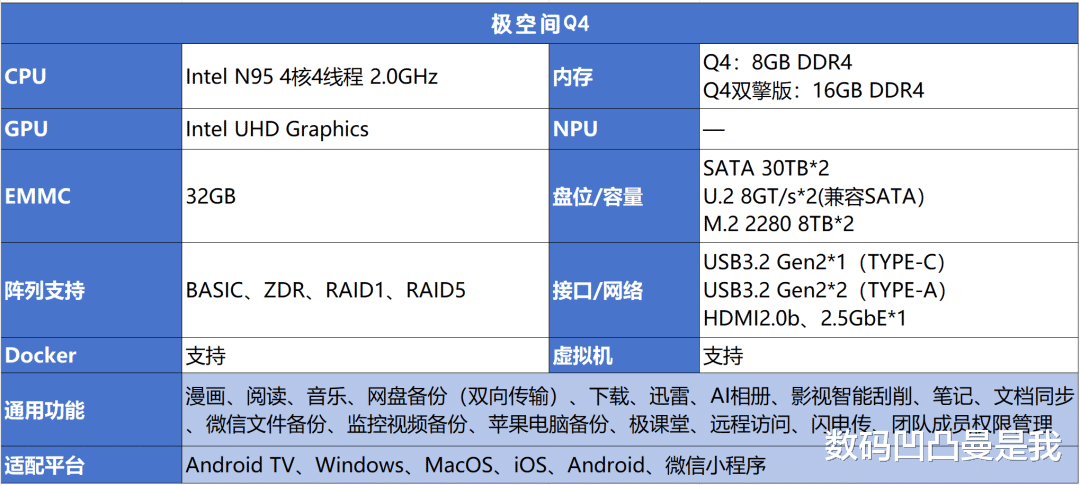The image size is (1080, 485).
Task: Click the Intel UHD Graphics cell
Action: pyautogui.click(x=277, y=129)
